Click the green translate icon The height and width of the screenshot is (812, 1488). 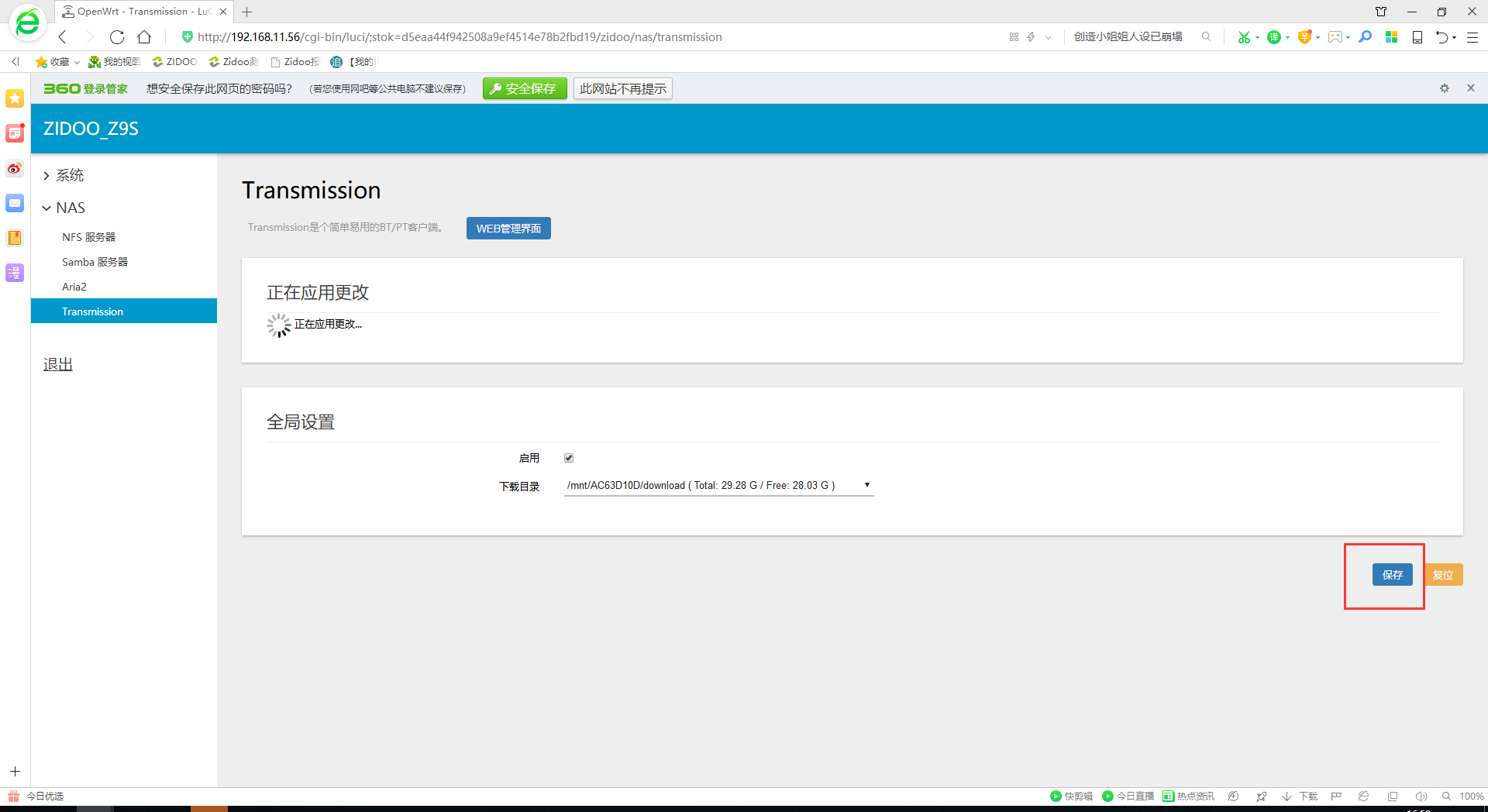pos(1274,37)
